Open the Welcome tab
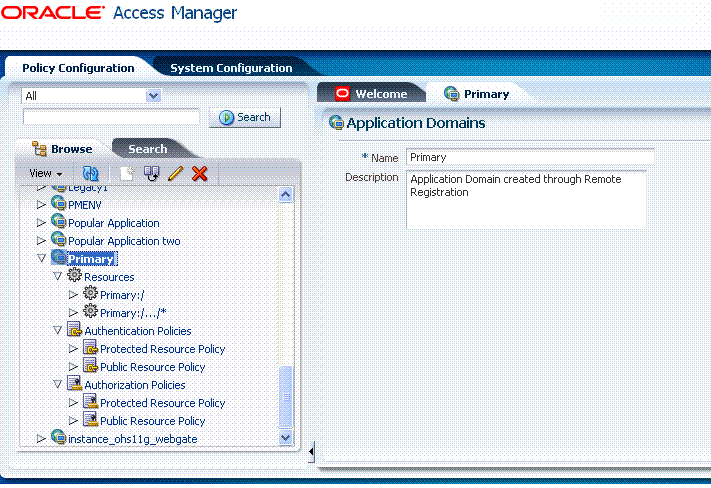 pyautogui.click(x=372, y=94)
